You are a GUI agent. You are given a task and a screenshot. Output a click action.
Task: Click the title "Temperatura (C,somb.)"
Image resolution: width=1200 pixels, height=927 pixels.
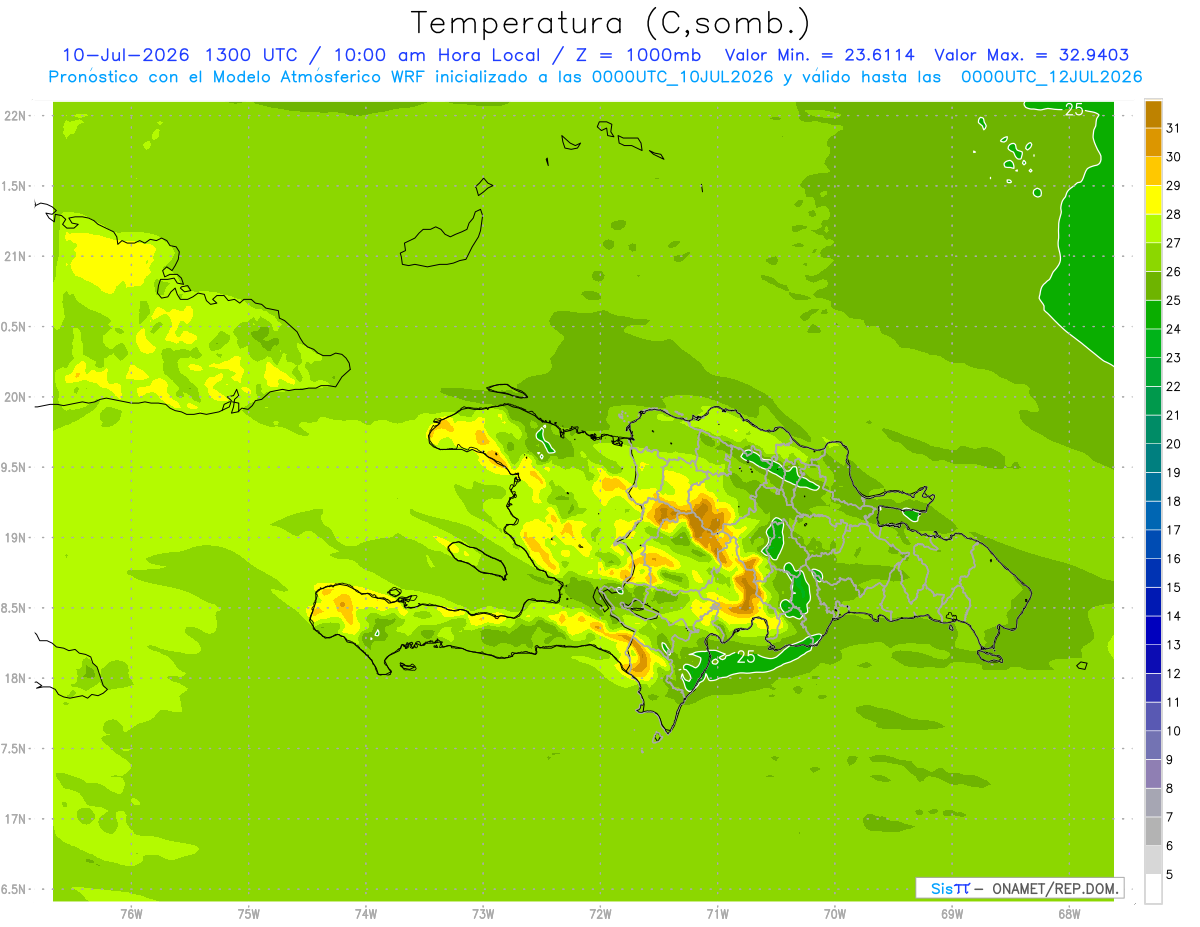(x=610, y=23)
